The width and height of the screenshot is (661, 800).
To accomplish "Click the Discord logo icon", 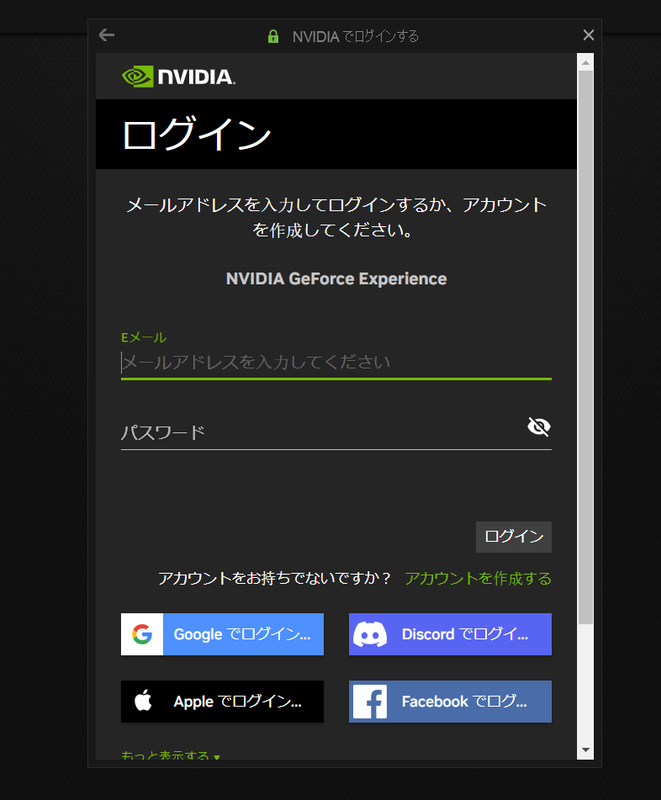I will [x=370, y=634].
